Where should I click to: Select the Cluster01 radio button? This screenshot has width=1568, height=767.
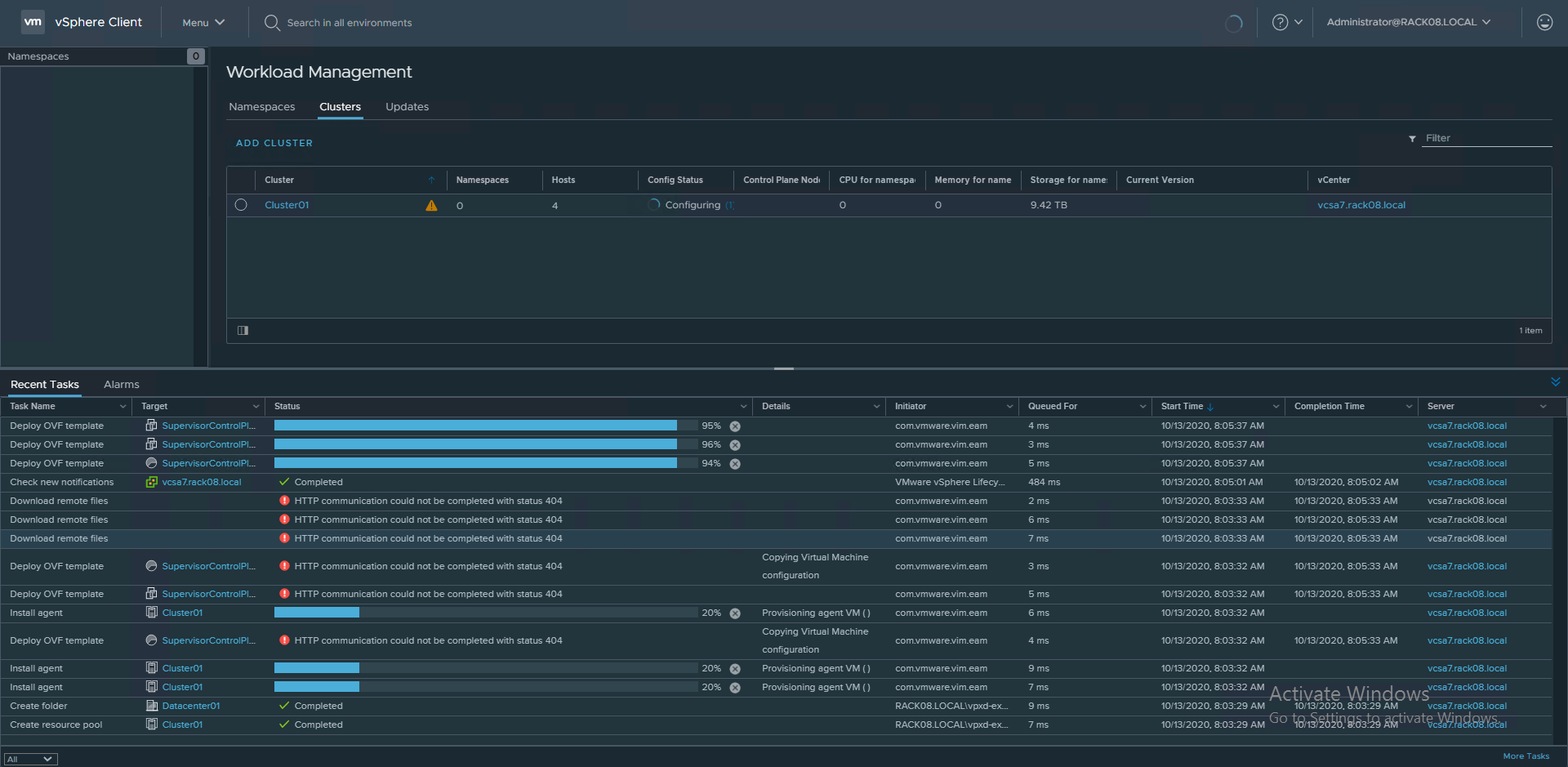point(241,205)
